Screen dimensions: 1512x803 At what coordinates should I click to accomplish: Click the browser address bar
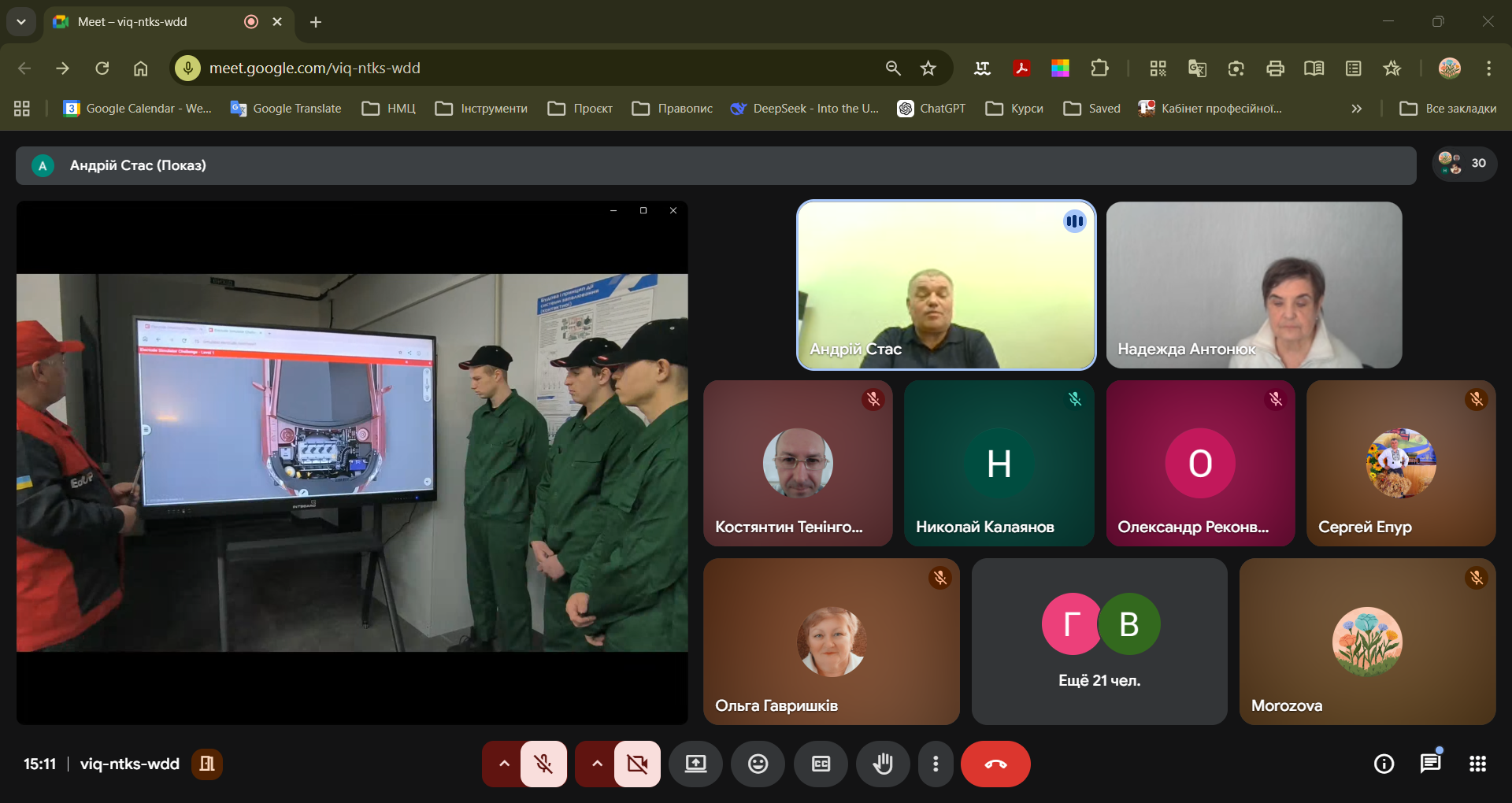tap(535, 68)
